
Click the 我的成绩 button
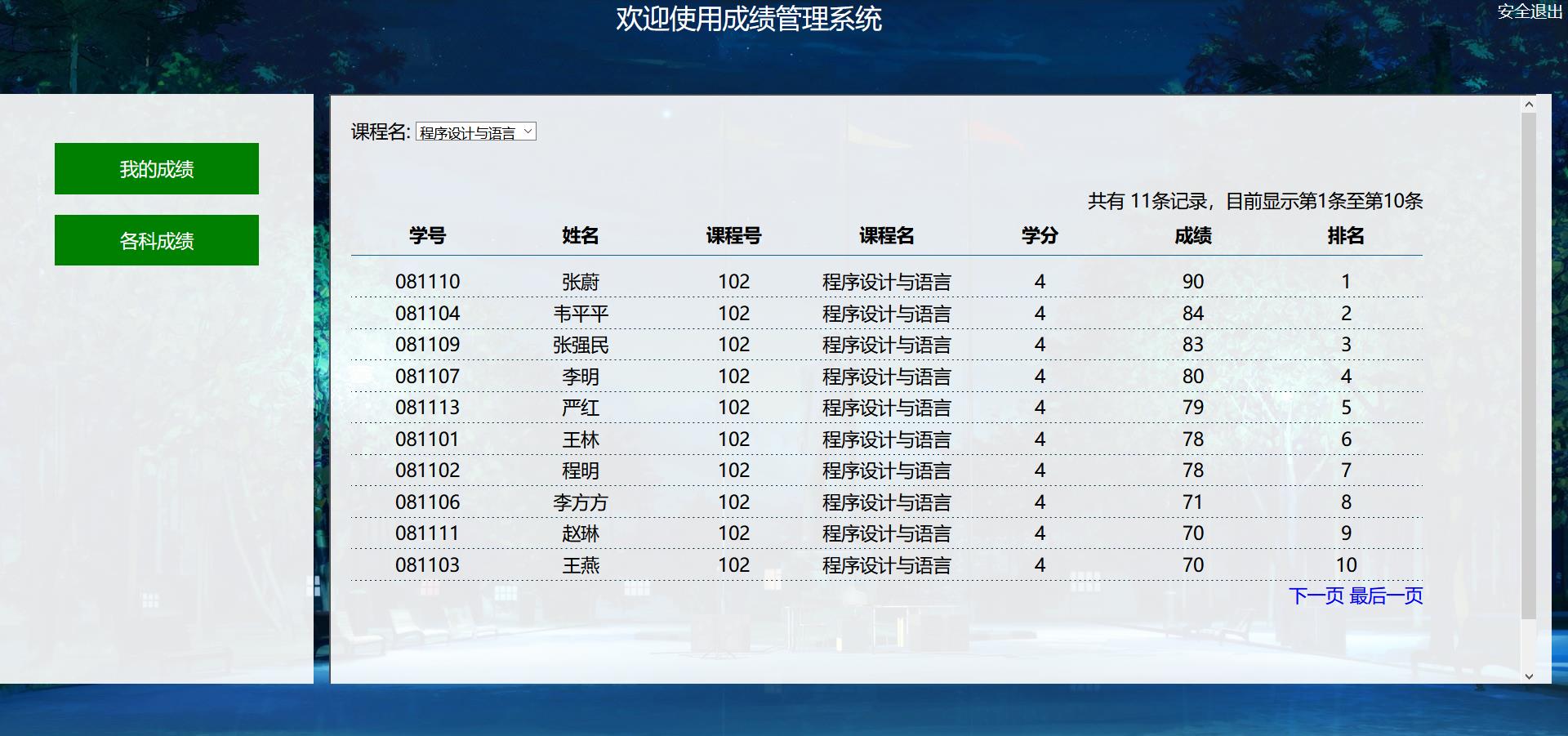[x=156, y=168]
